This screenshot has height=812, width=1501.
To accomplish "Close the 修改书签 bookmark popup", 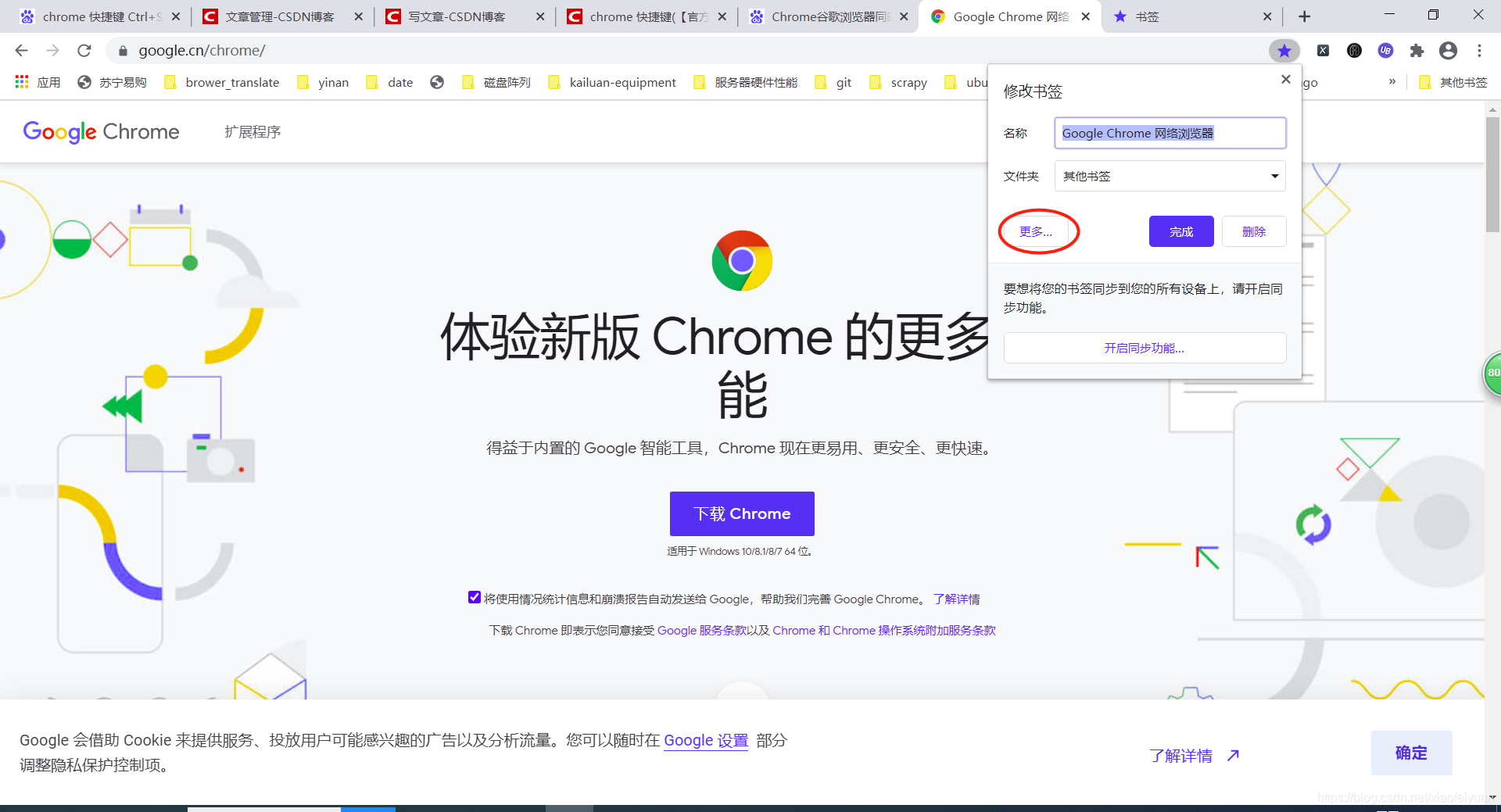I will pyautogui.click(x=1285, y=79).
